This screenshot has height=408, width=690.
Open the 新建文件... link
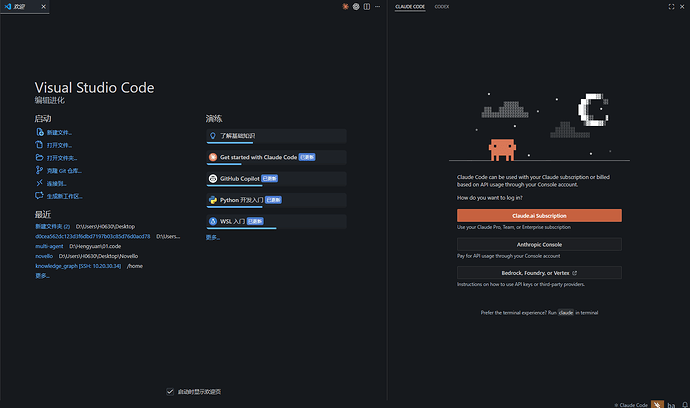pos(59,132)
